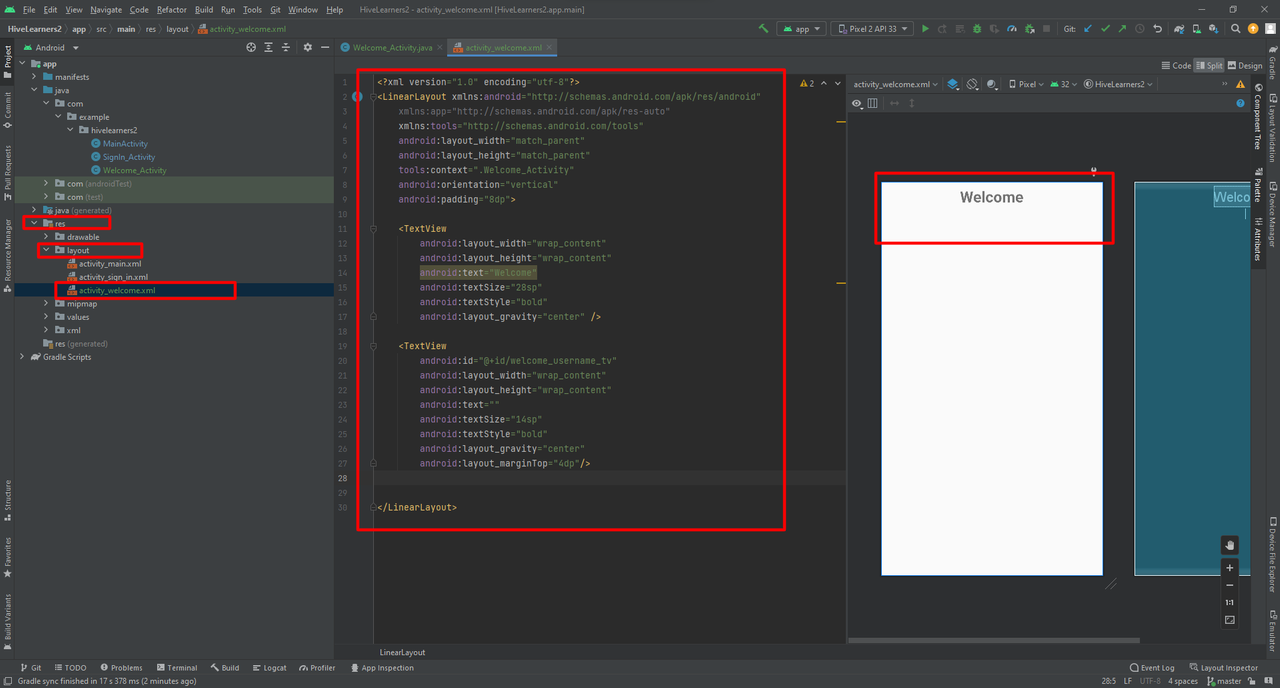Click master branch in the status bar
The height and width of the screenshot is (688, 1280).
[1222, 680]
